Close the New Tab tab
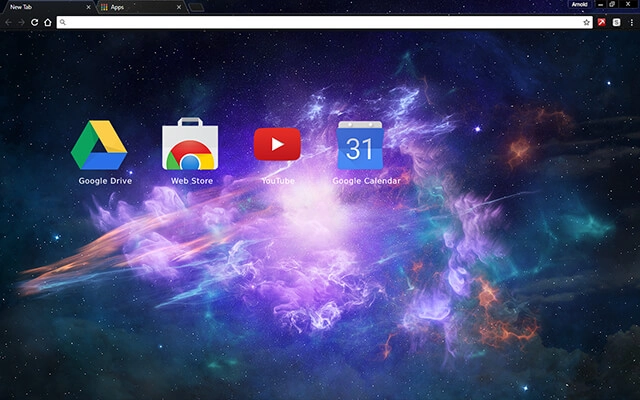The width and height of the screenshot is (640, 400). pos(88,7)
